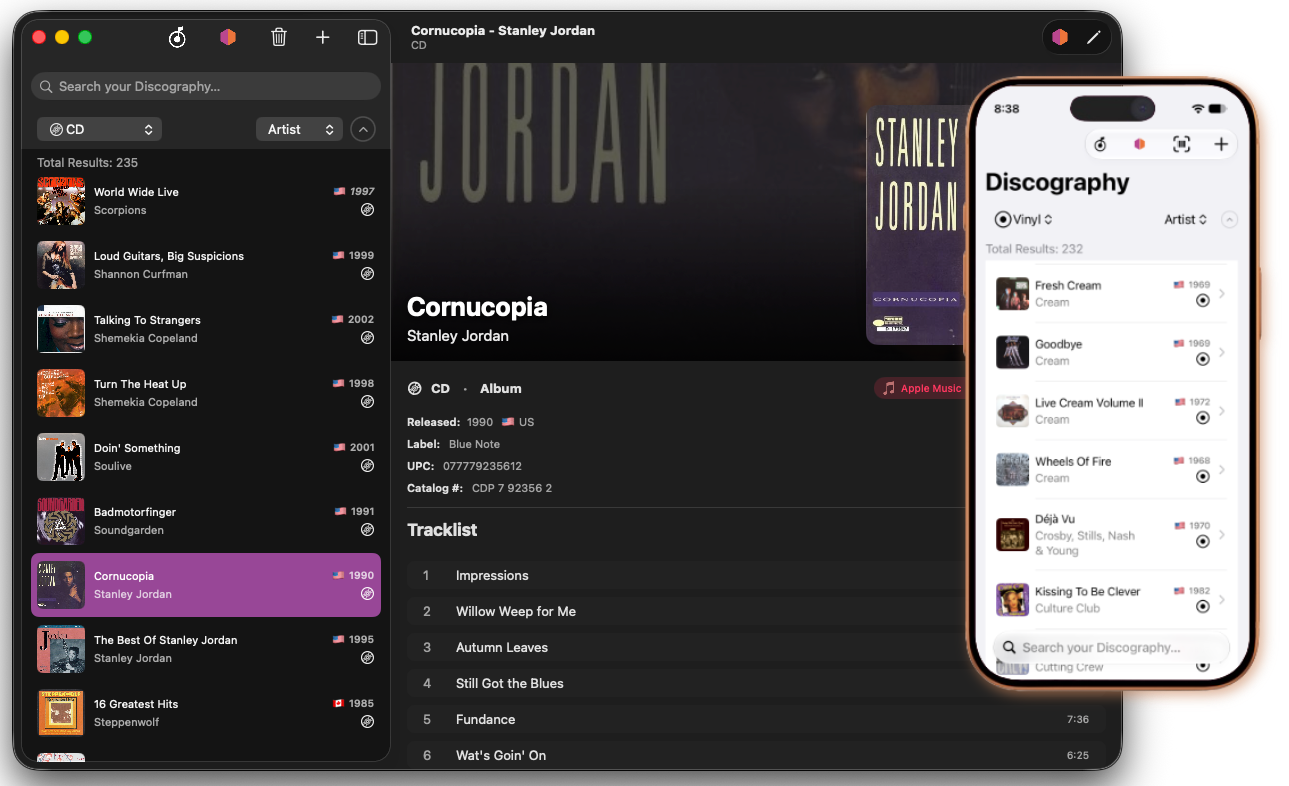Click the CD format icon above Released
Viewport: 1289px width, 786px height.
(414, 388)
